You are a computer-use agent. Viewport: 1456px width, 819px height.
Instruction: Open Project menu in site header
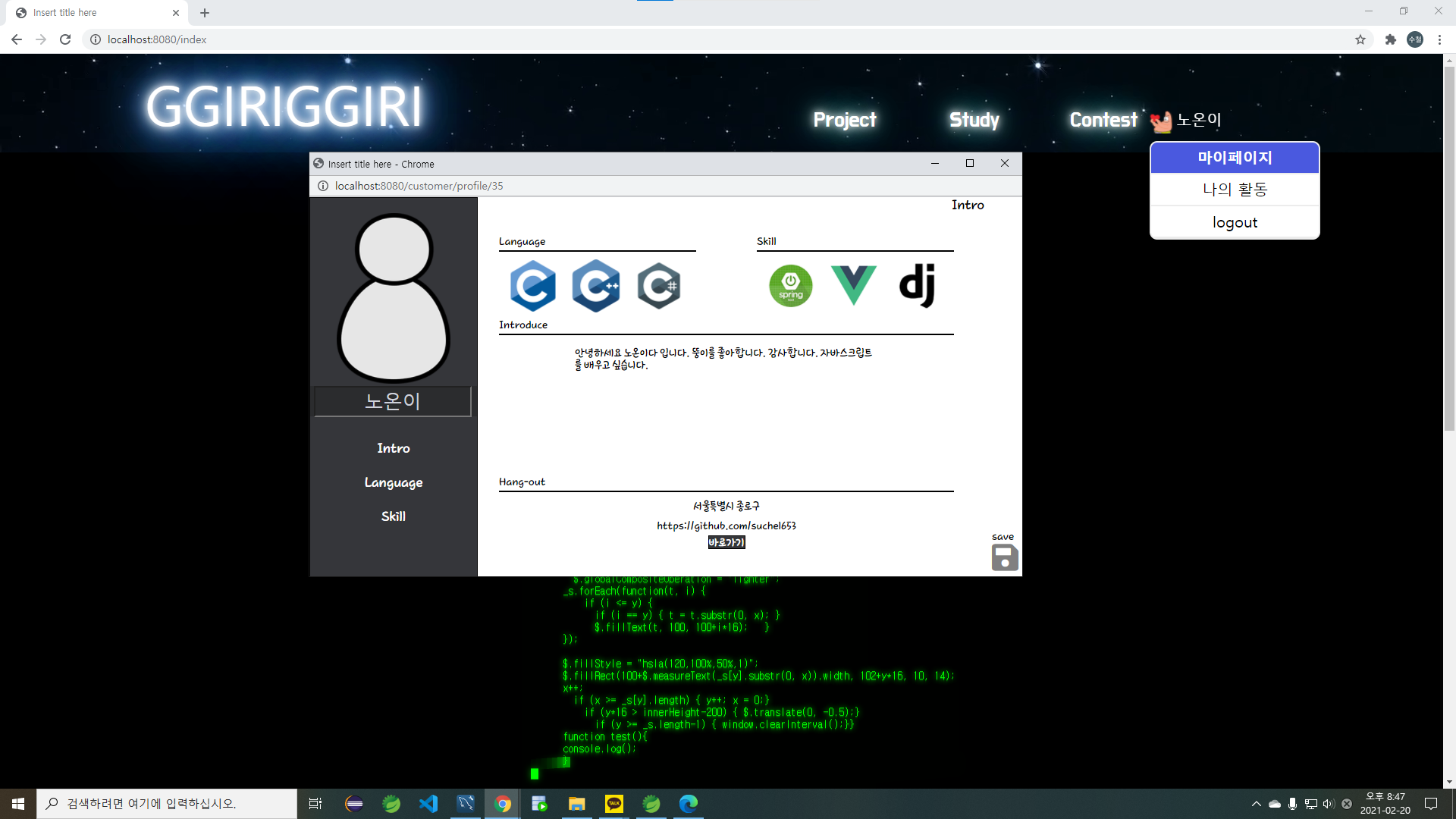click(x=845, y=120)
